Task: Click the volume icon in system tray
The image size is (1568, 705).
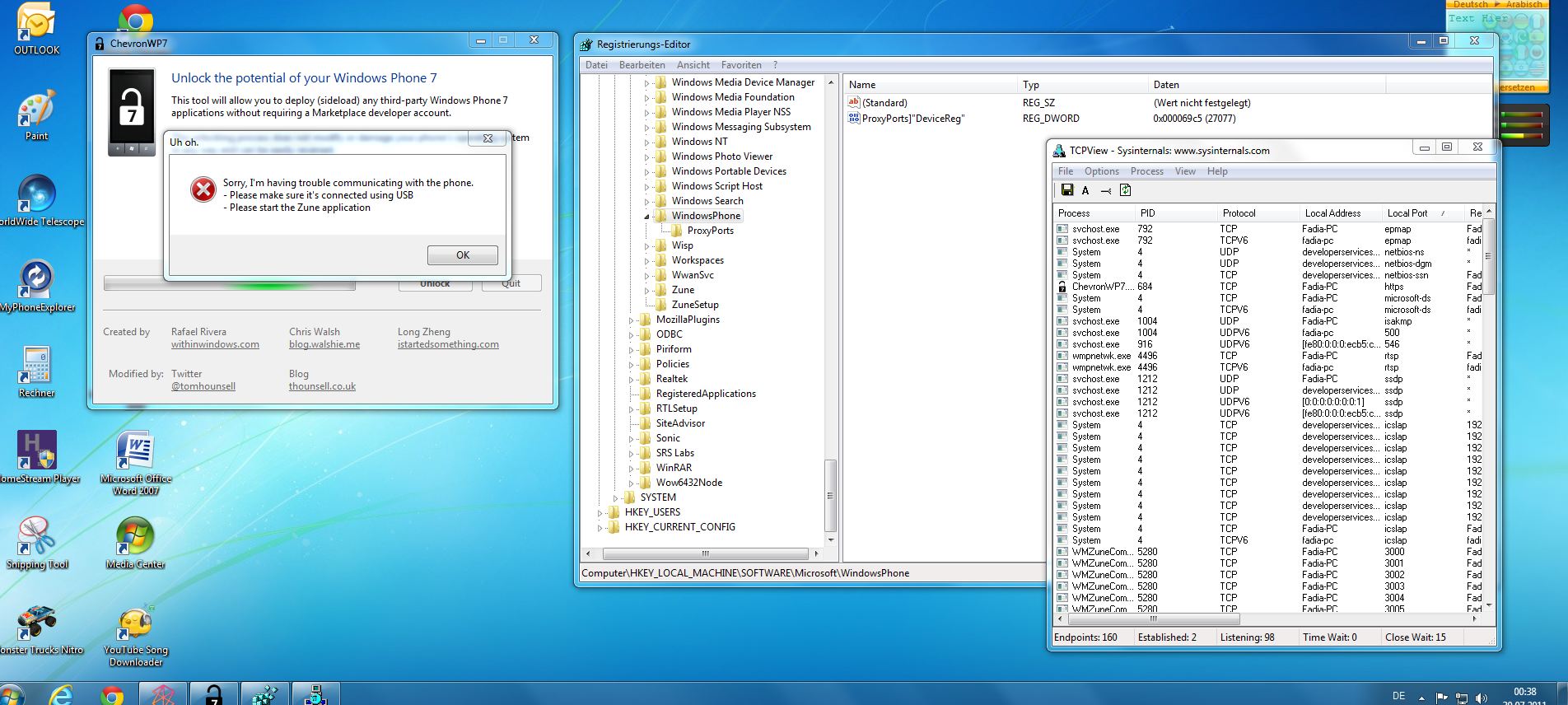Action: pos(1482,698)
